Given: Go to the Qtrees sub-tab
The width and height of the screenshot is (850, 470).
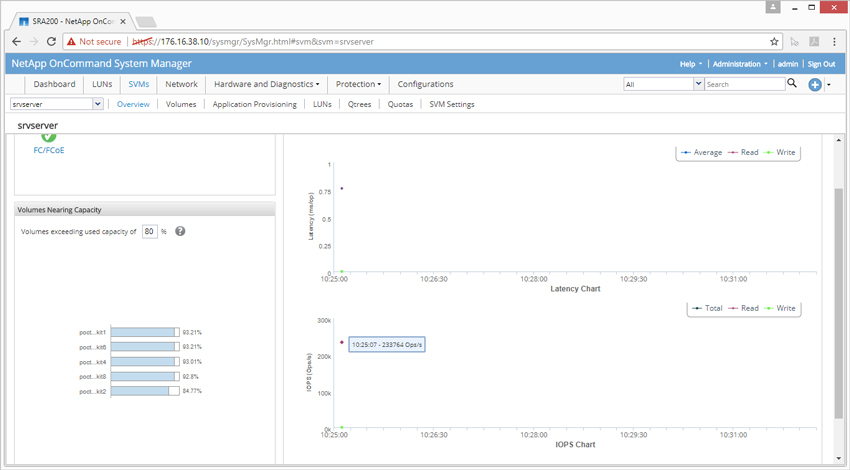Looking at the screenshot, I should pos(359,104).
